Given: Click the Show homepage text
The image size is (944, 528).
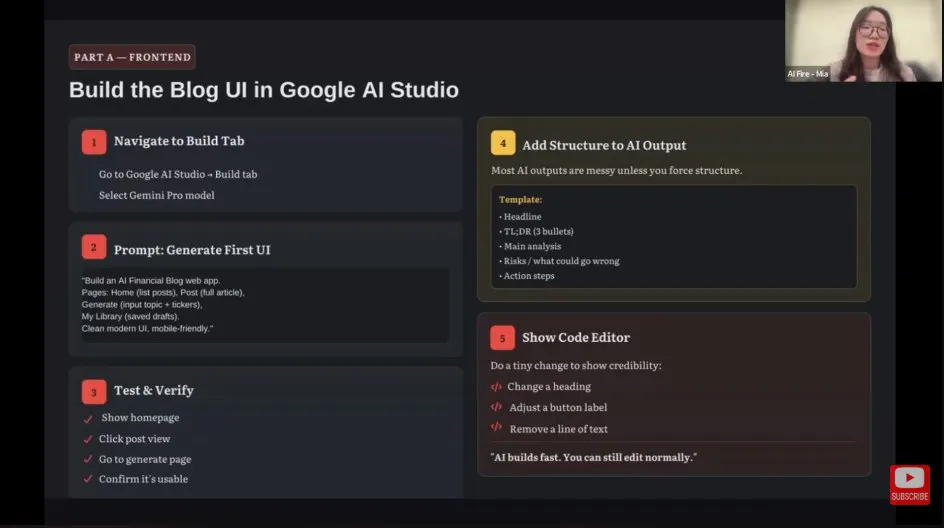Looking at the screenshot, I should pyautogui.click(x=140, y=417).
